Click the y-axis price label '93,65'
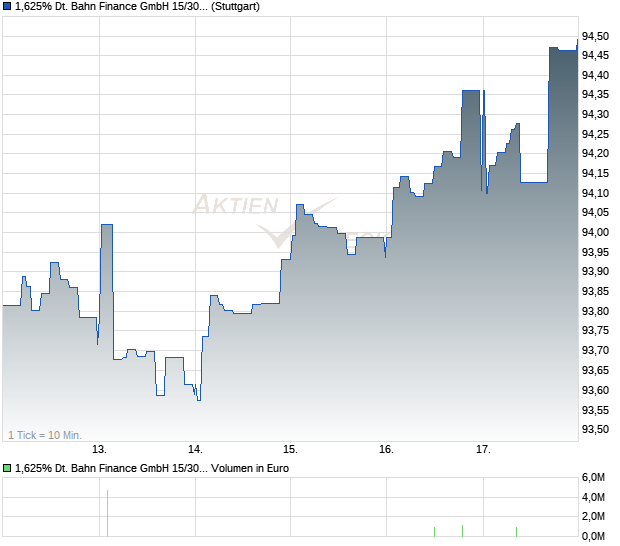Screen dimensions: 620x546 (595, 370)
